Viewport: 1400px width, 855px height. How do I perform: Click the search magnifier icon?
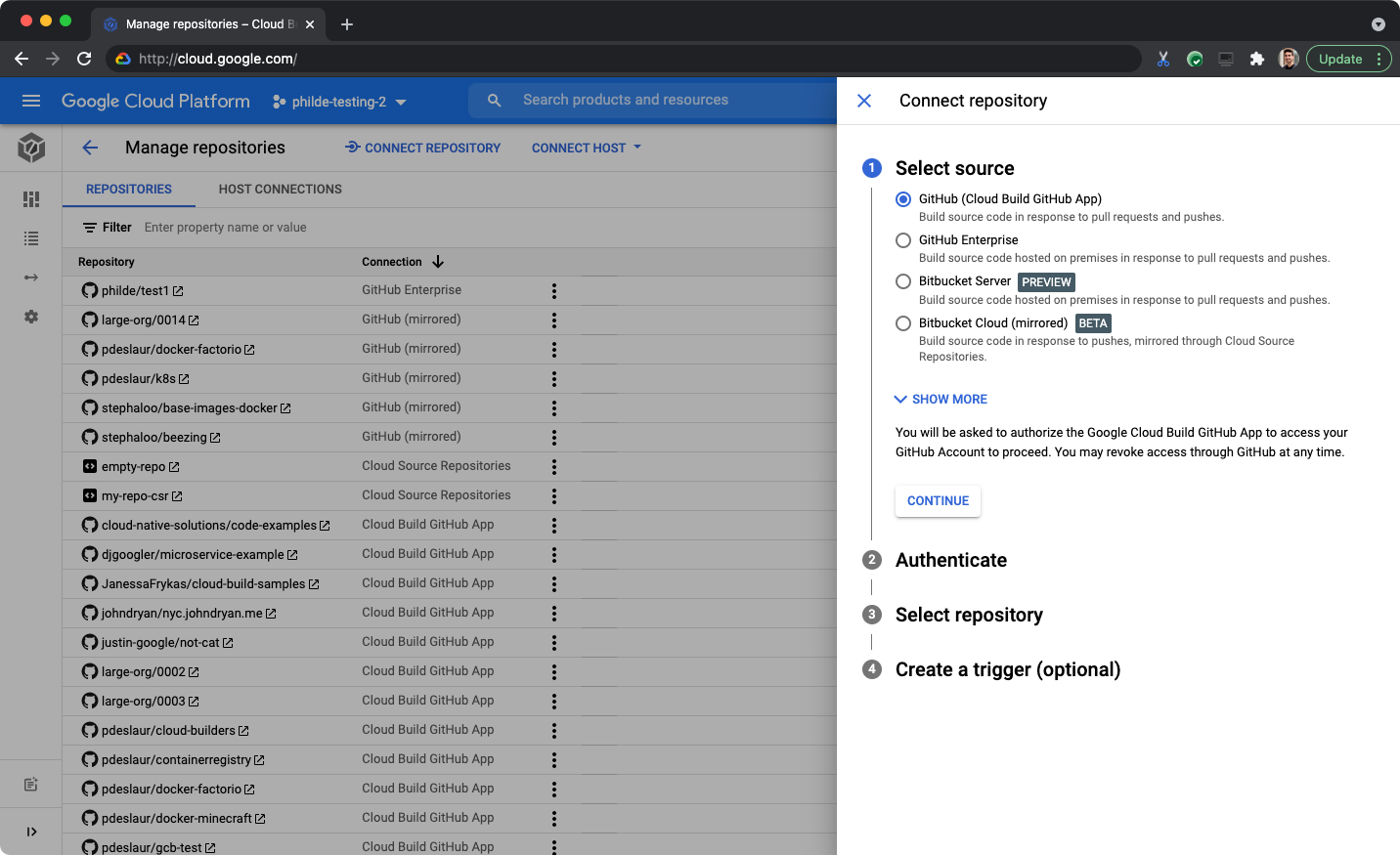coord(495,100)
